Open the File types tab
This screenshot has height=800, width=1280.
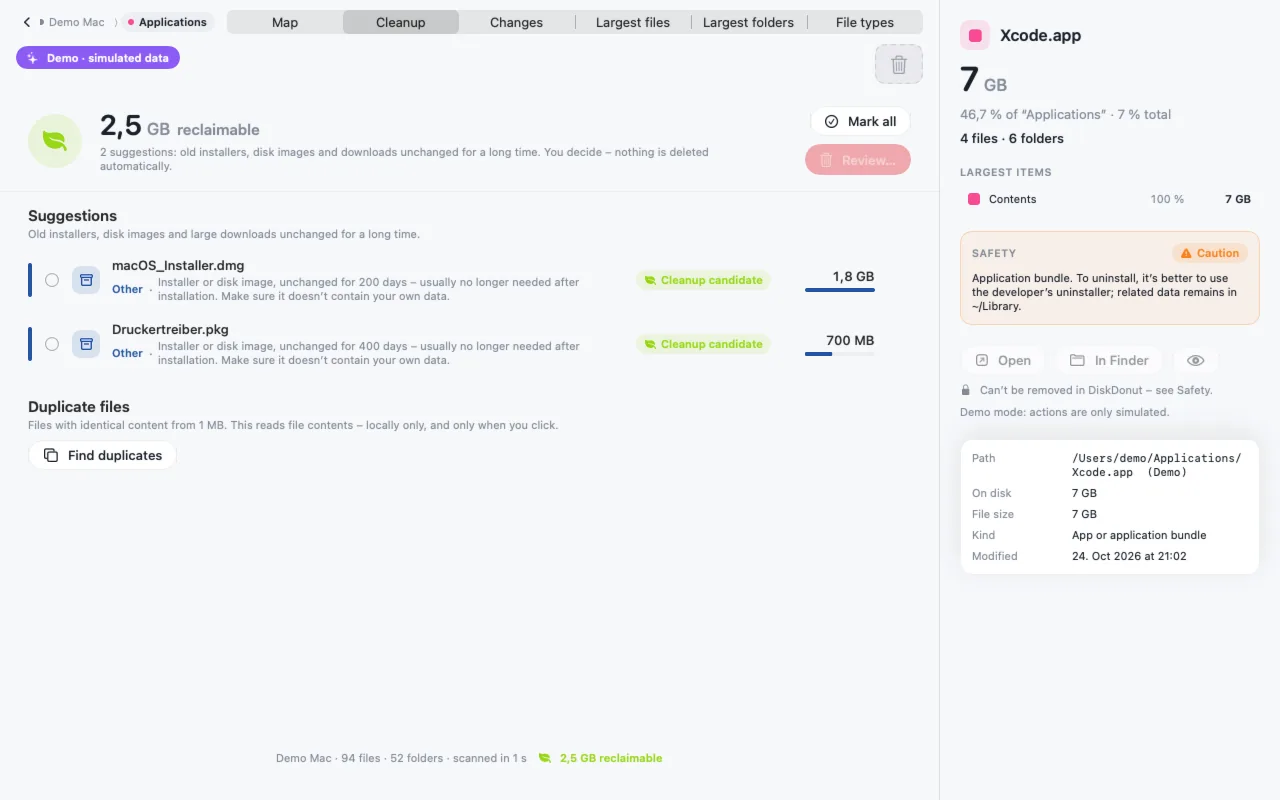pos(865,22)
